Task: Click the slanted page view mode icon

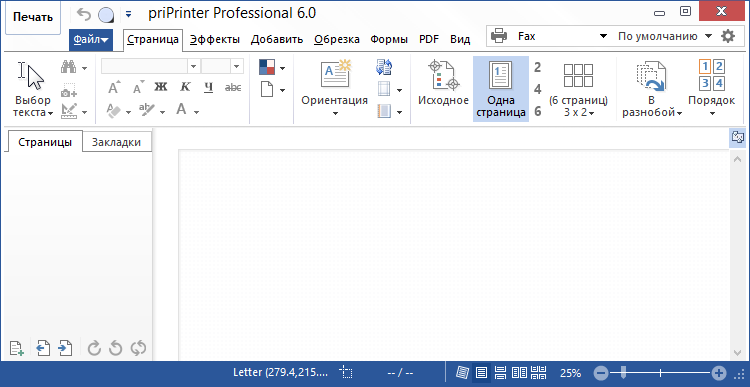Action: [x=462, y=373]
